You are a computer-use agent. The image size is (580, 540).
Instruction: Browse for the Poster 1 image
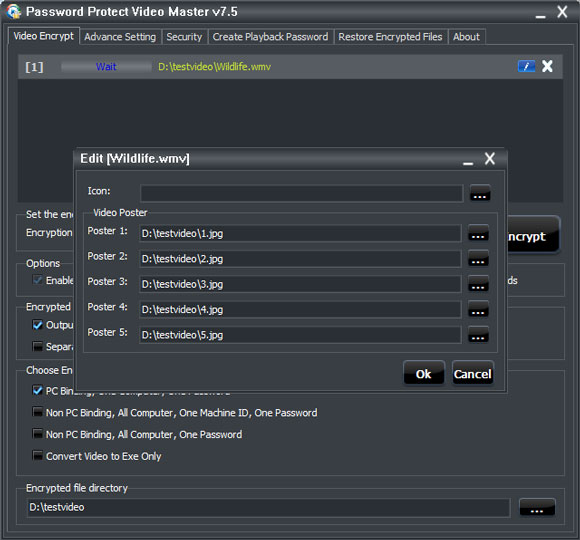point(478,233)
